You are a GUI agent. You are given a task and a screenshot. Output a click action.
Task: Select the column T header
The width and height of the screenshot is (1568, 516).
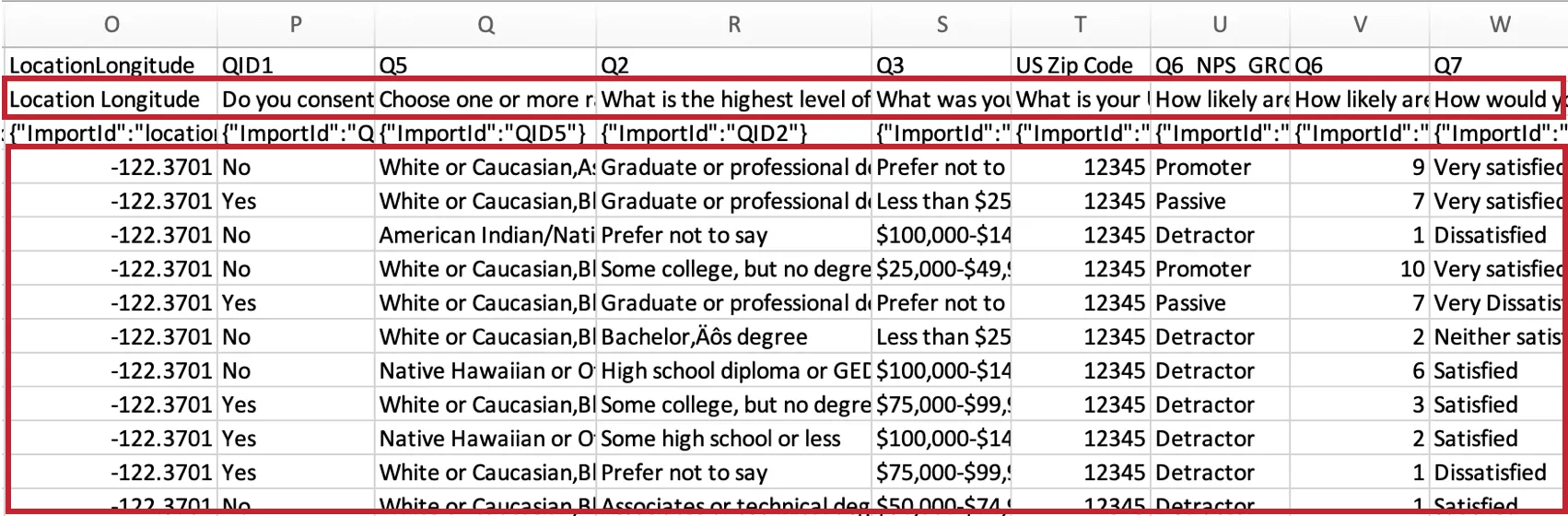1080,25
